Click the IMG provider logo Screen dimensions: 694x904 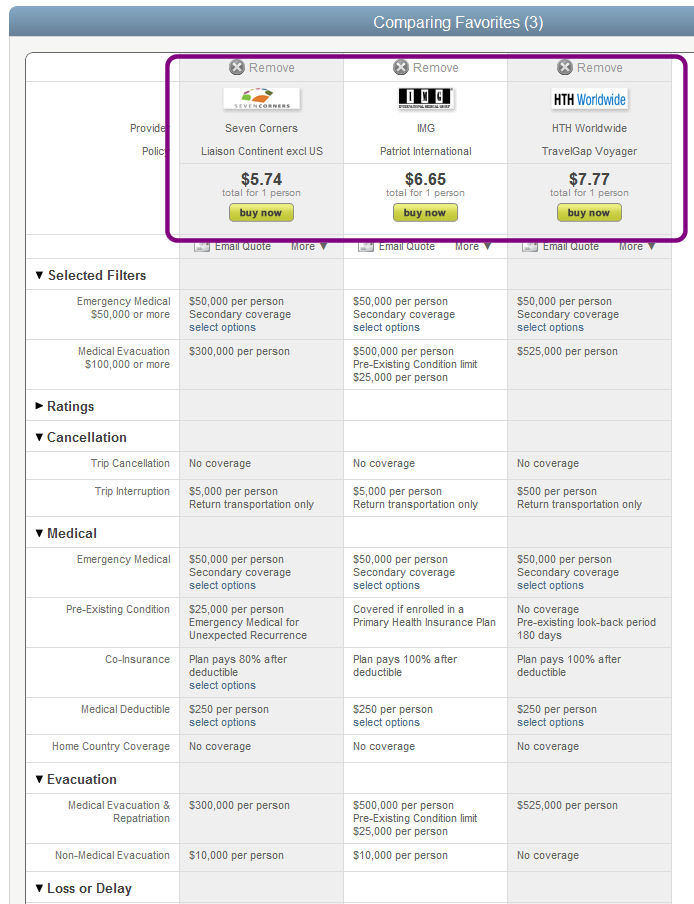425,99
